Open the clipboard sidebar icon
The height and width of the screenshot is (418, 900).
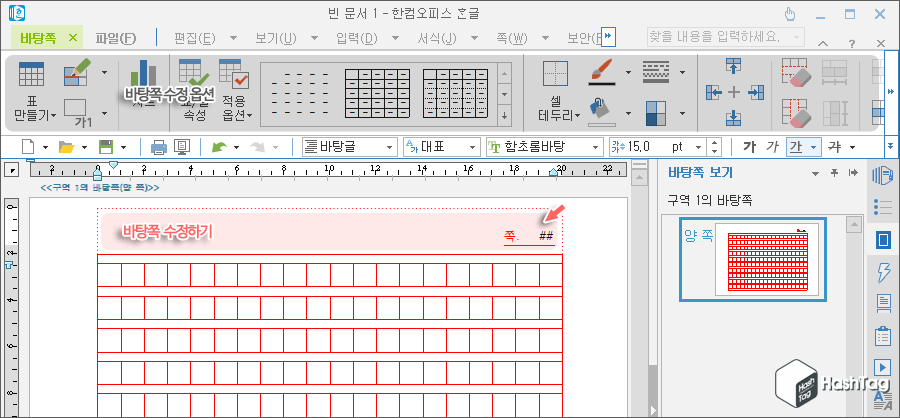882,335
